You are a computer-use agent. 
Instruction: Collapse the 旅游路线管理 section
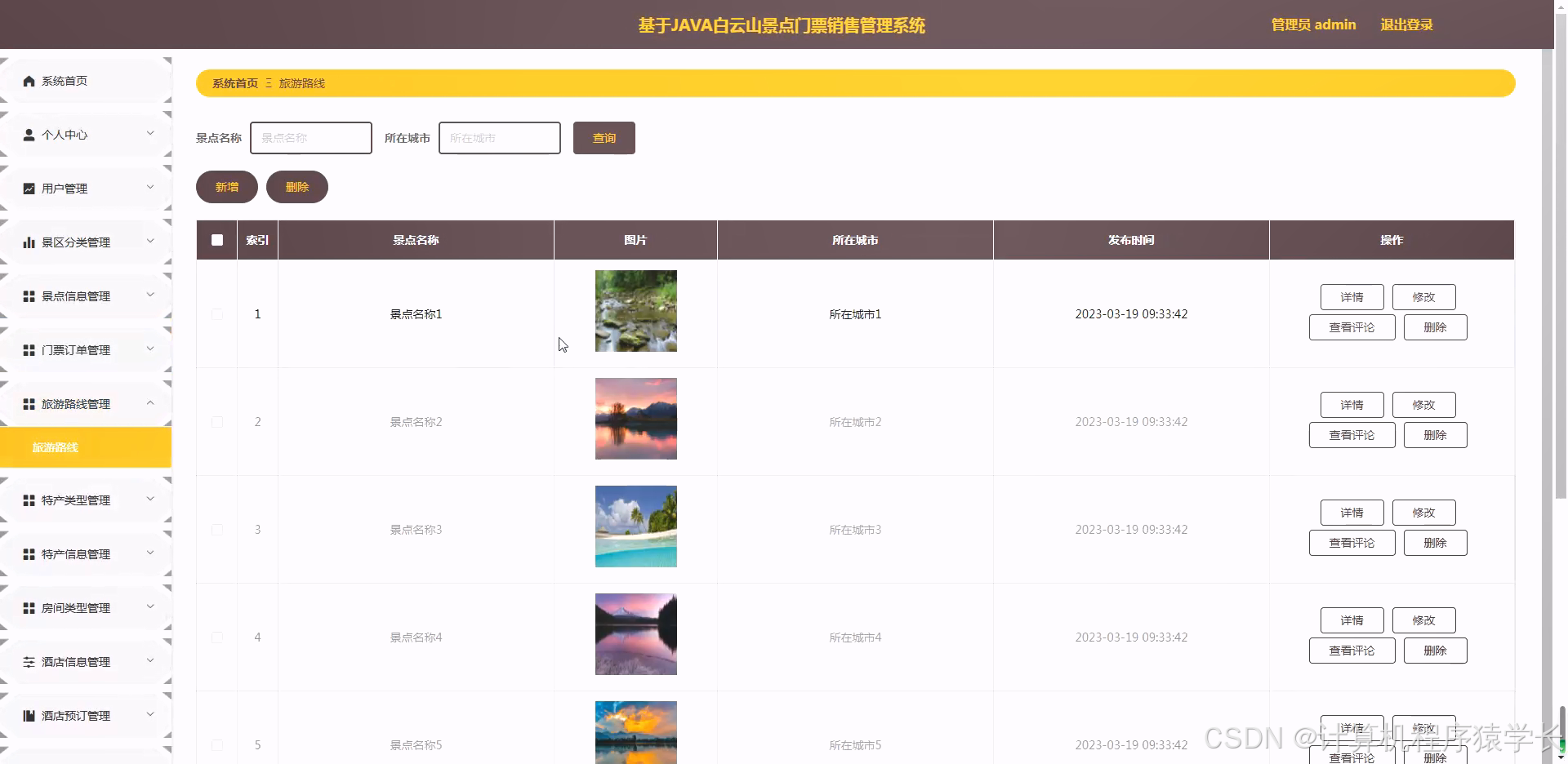pyautogui.click(x=85, y=403)
